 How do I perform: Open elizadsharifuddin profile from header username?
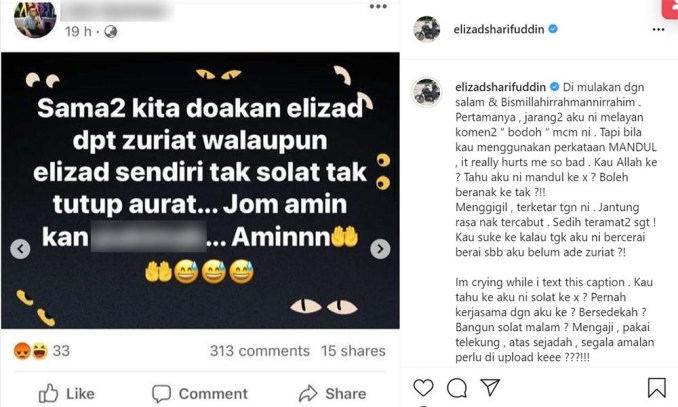tap(499, 29)
